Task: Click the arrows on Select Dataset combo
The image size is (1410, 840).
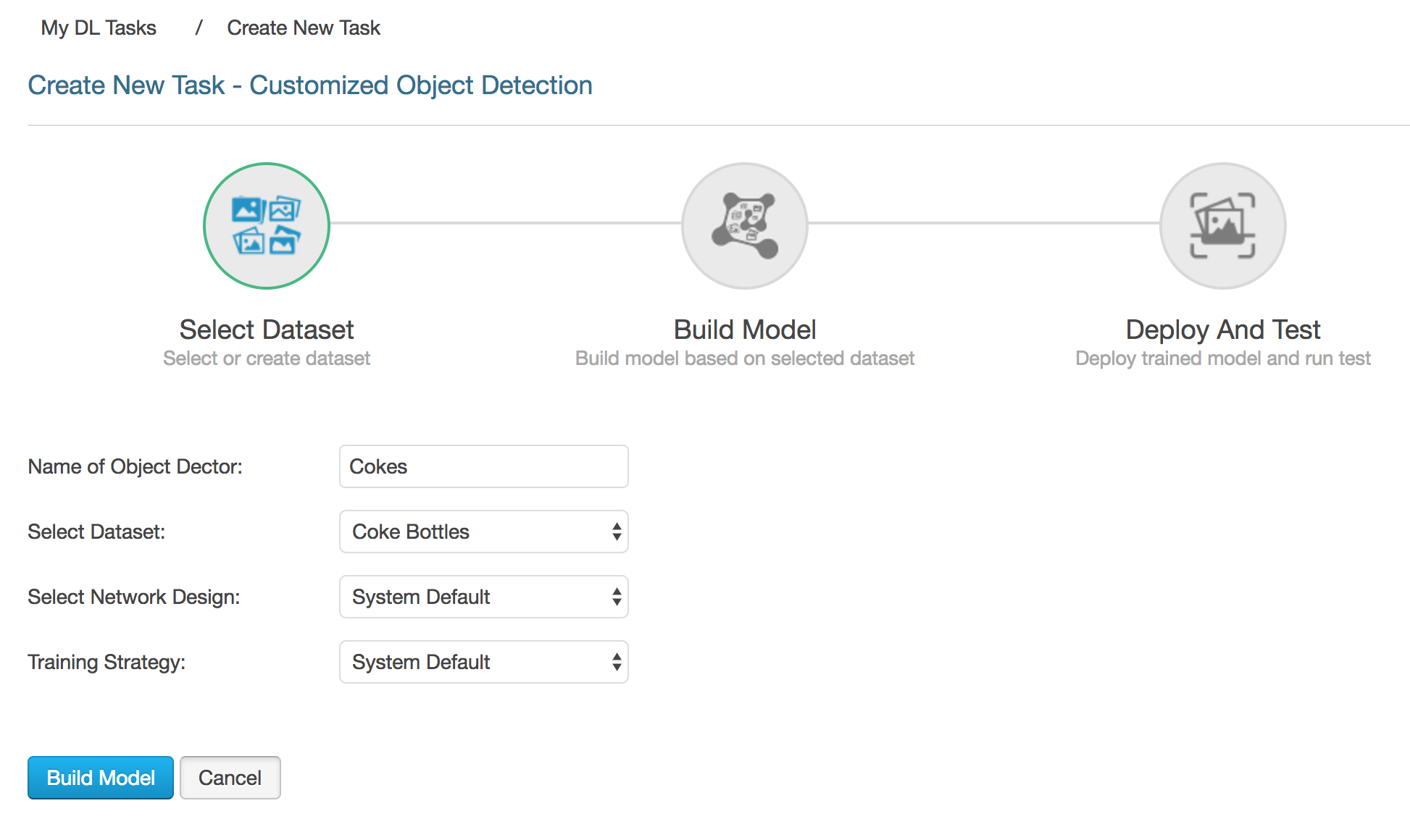Action: click(616, 532)
